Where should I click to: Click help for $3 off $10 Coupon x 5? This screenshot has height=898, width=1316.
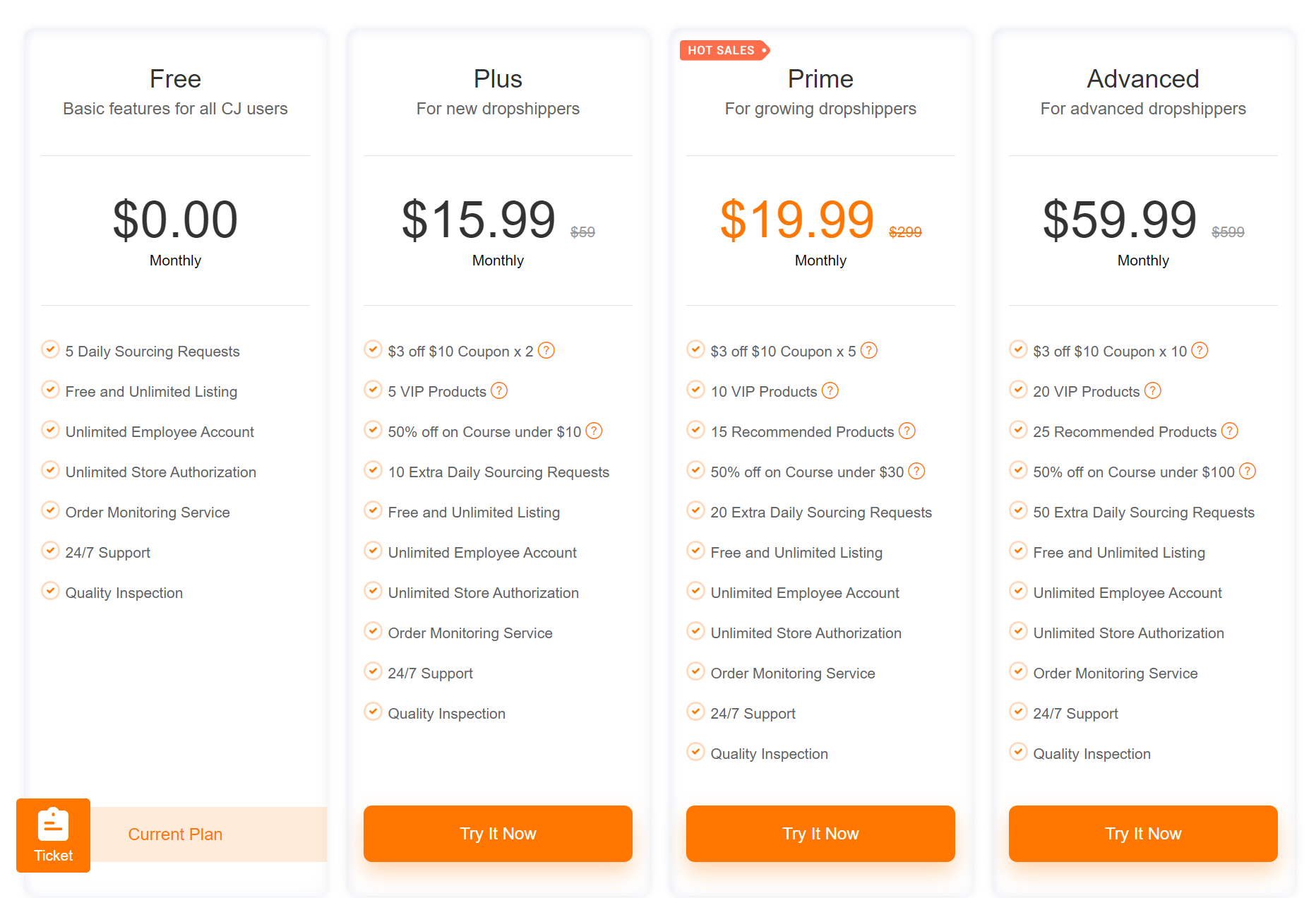pos(869,349)
